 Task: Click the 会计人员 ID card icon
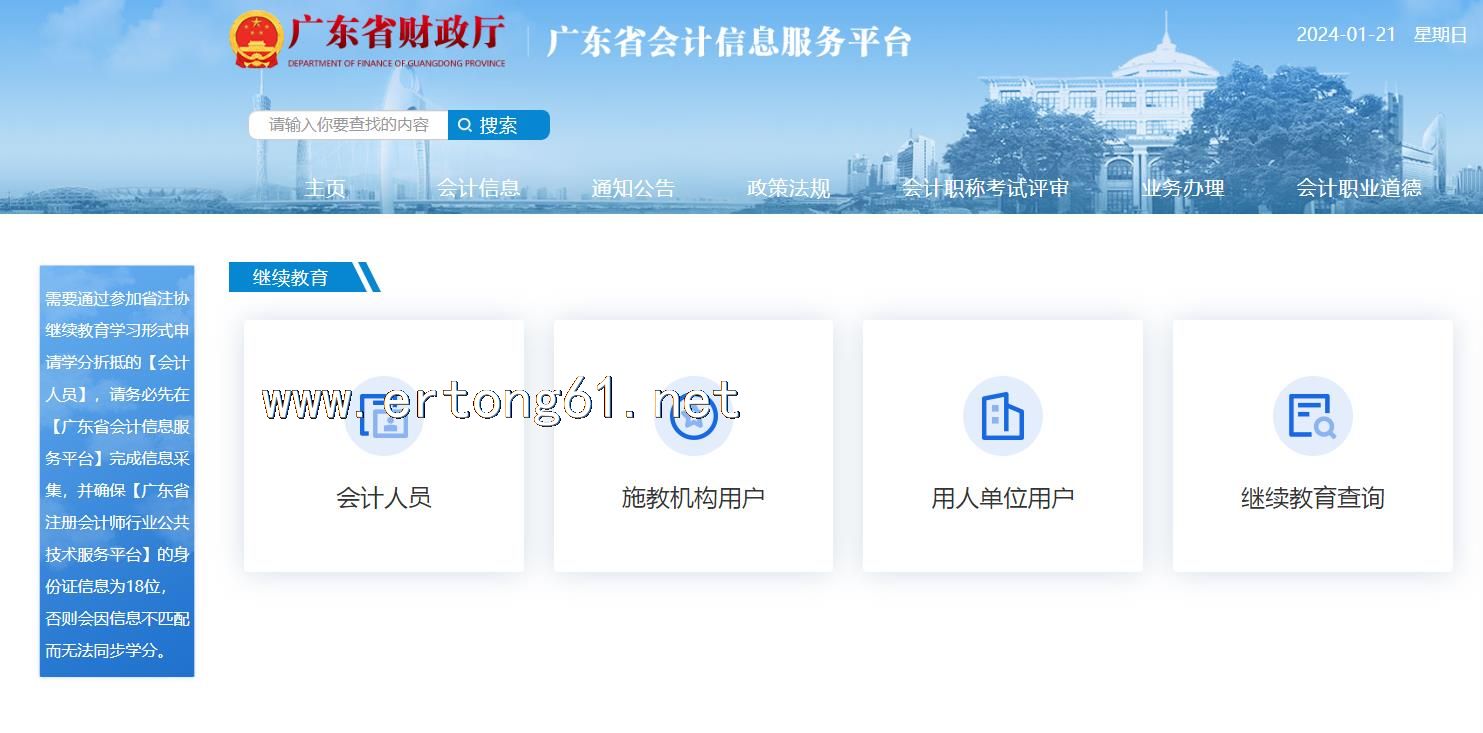(x=384, y=416)
